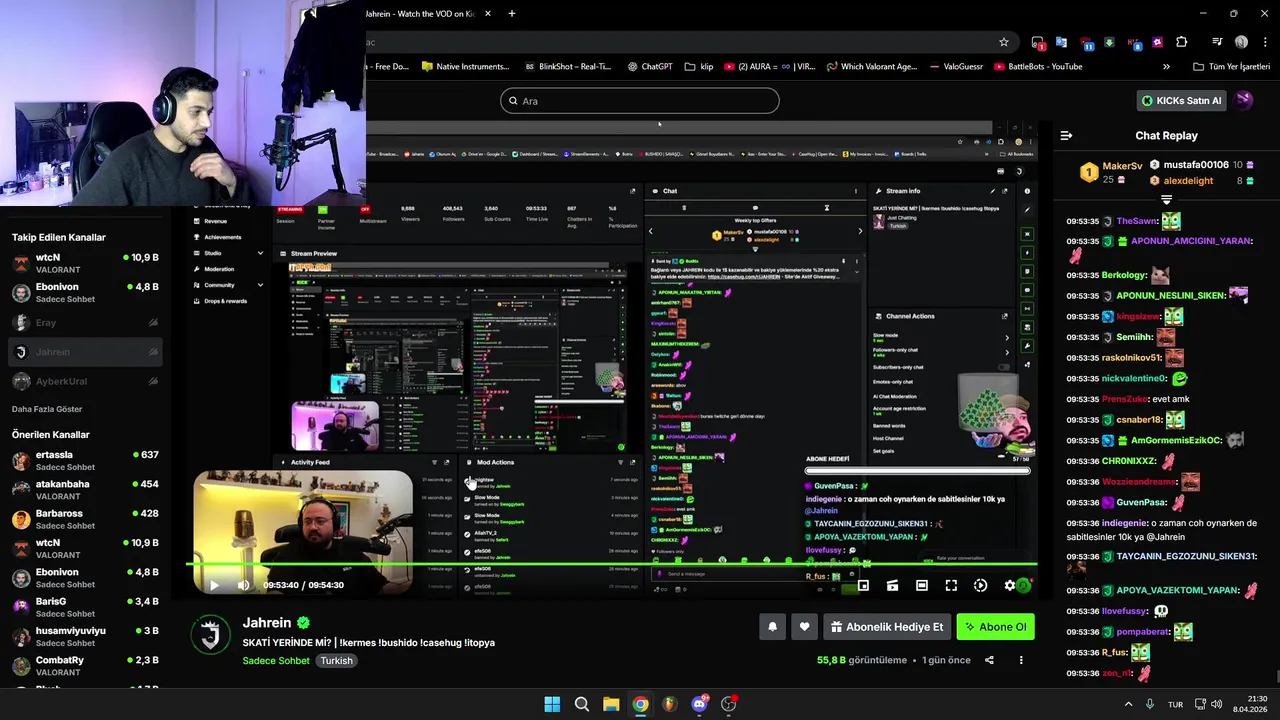Select Jahrein in followed channels list
1280x720 pixels.
(85, 352)
